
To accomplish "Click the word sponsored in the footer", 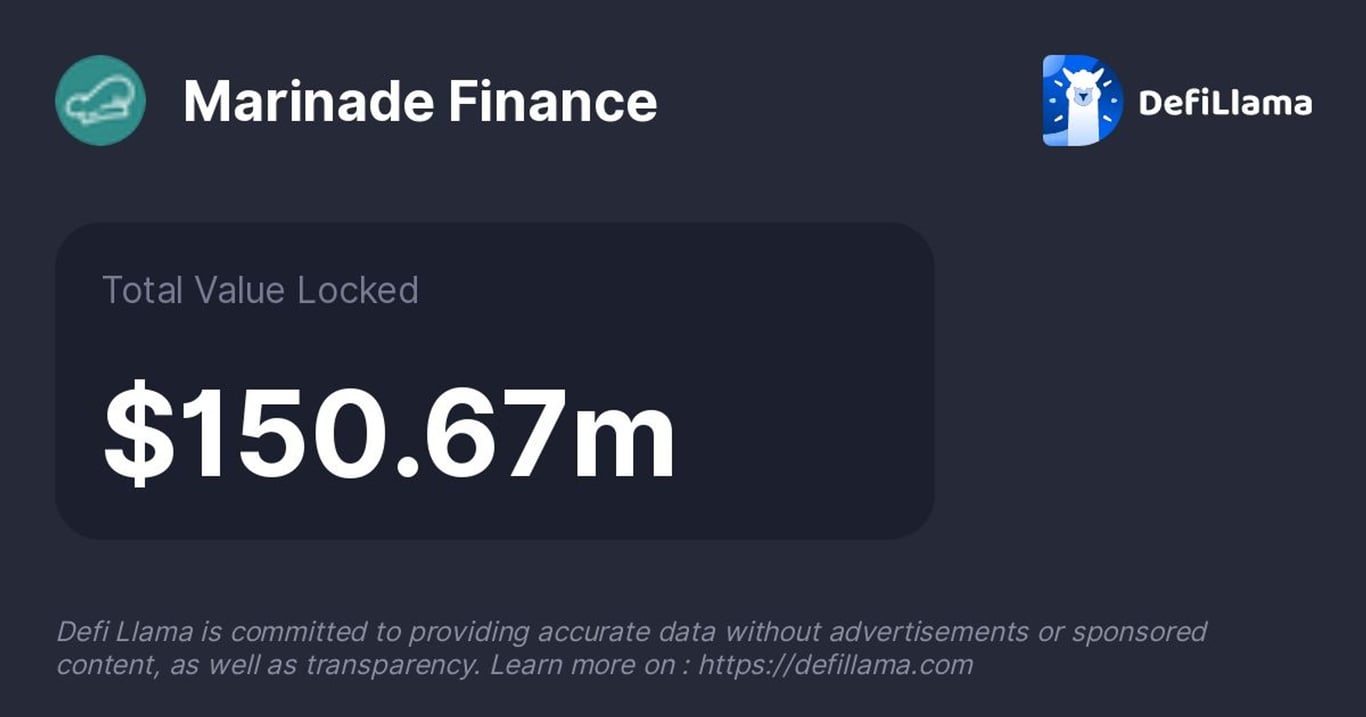I will tap(1139, 632).
